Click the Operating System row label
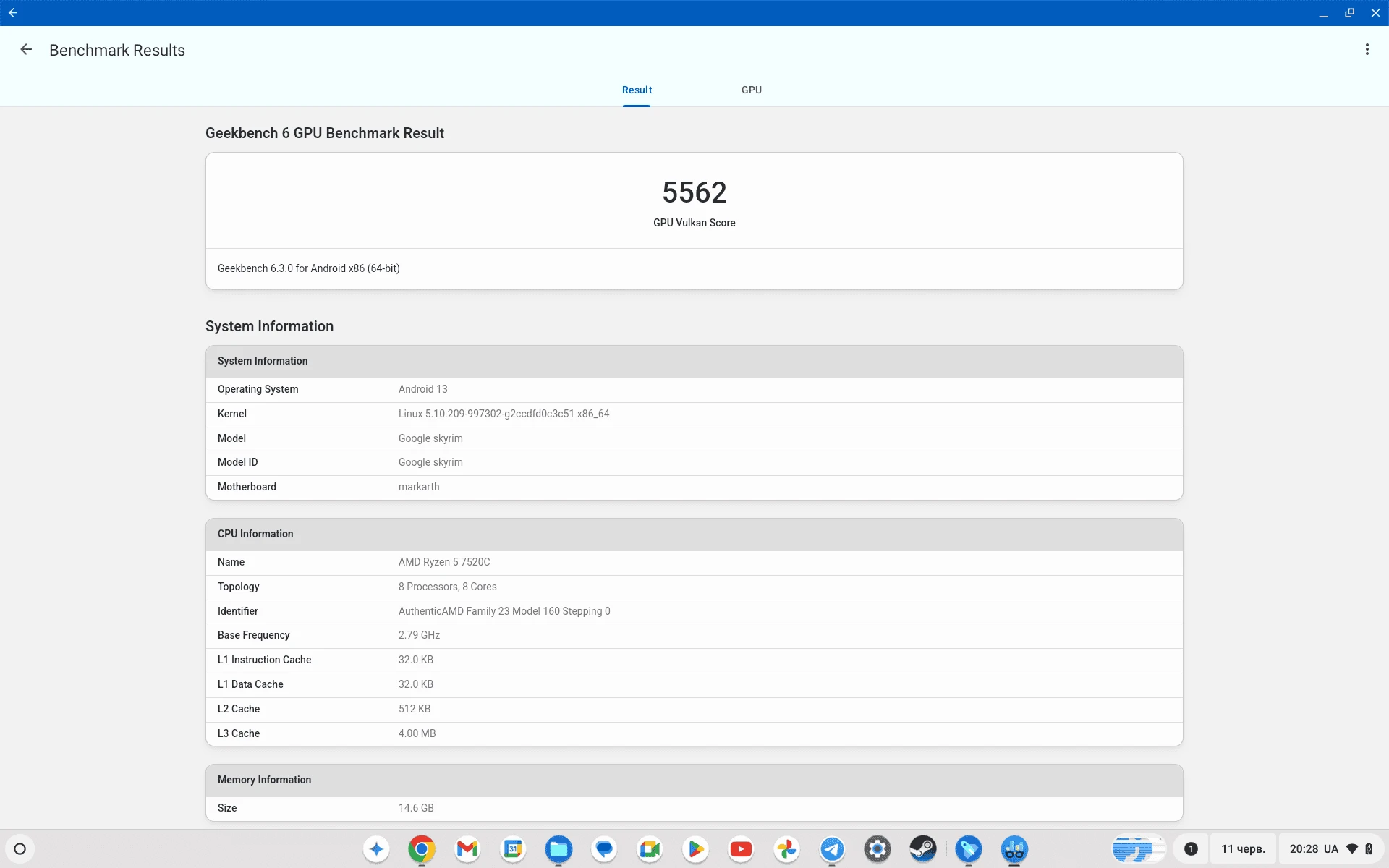The width and height of the screenshot is (1389, 868). click(x=258, y=389)
